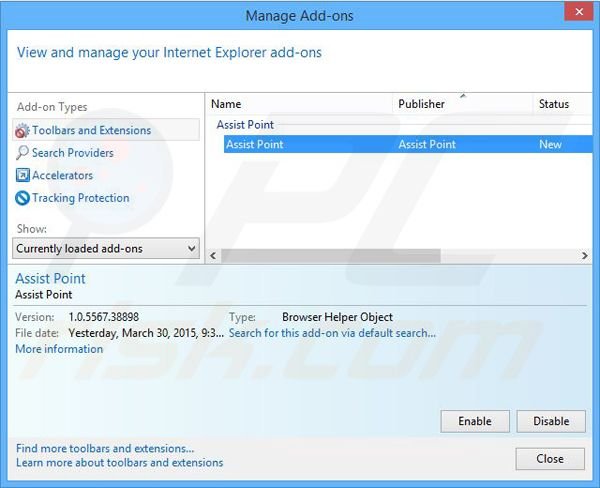600x488 pixels.
Task: Click the Enable button
Action: [475, 421]
